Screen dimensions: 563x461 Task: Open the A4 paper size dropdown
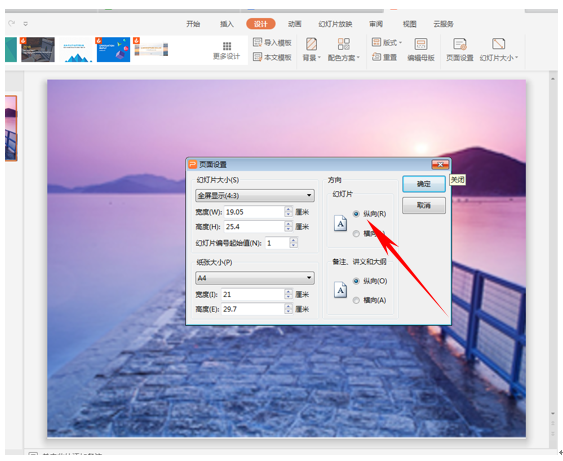pyautogui.click(x=255, y=278)
